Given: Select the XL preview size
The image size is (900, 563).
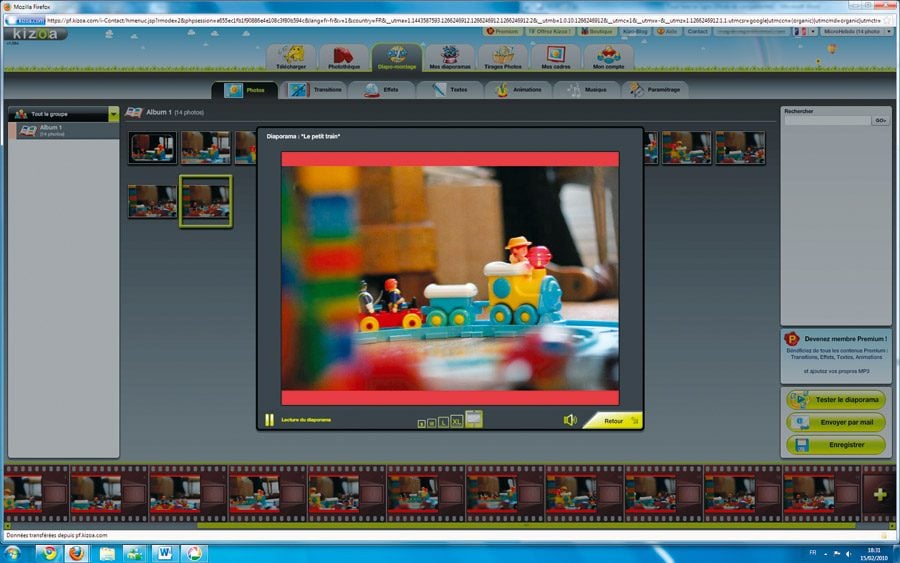Looking at the screenshot, I should pos(456,422).
